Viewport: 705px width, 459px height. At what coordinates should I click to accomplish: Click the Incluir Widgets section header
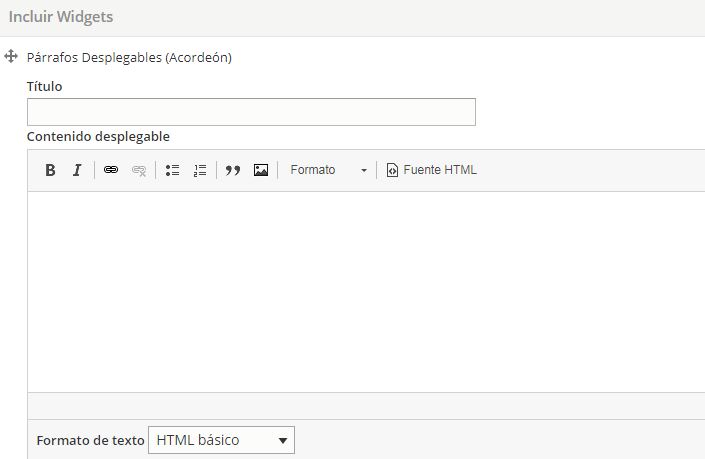pyautogui.click(x=61, y=17)
